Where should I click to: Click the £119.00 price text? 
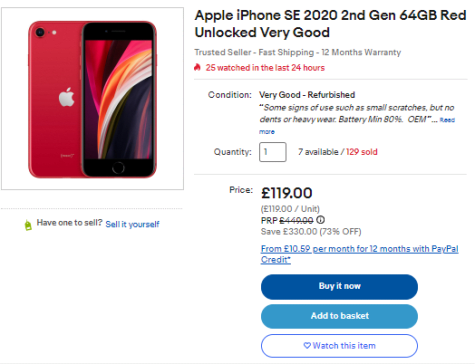tap(287, 193)
